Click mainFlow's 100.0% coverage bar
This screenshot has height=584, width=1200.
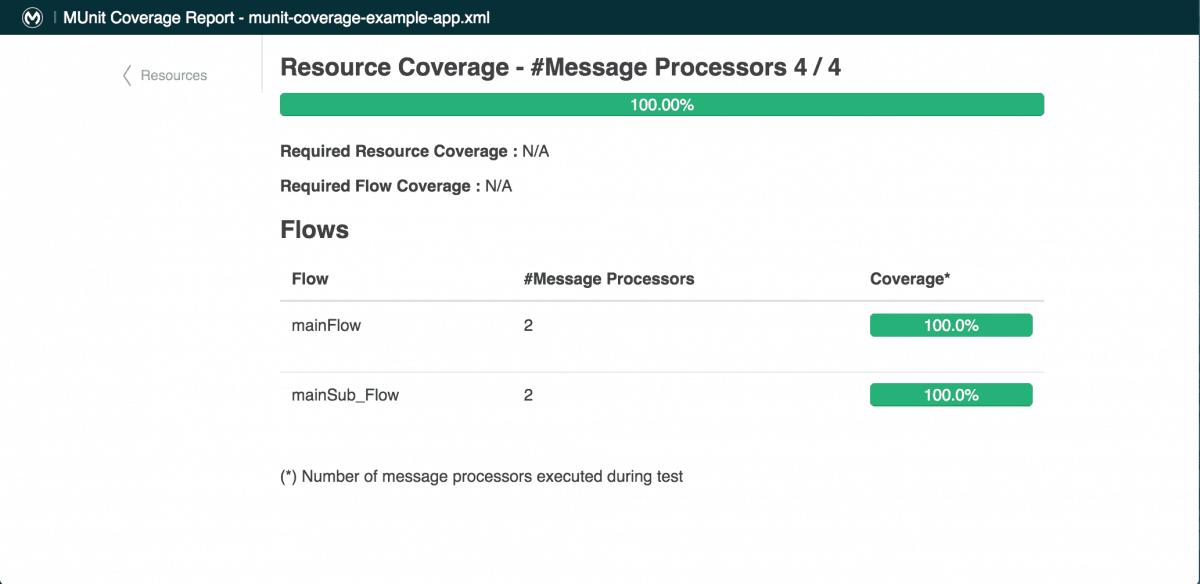click(x=951, y=325)
